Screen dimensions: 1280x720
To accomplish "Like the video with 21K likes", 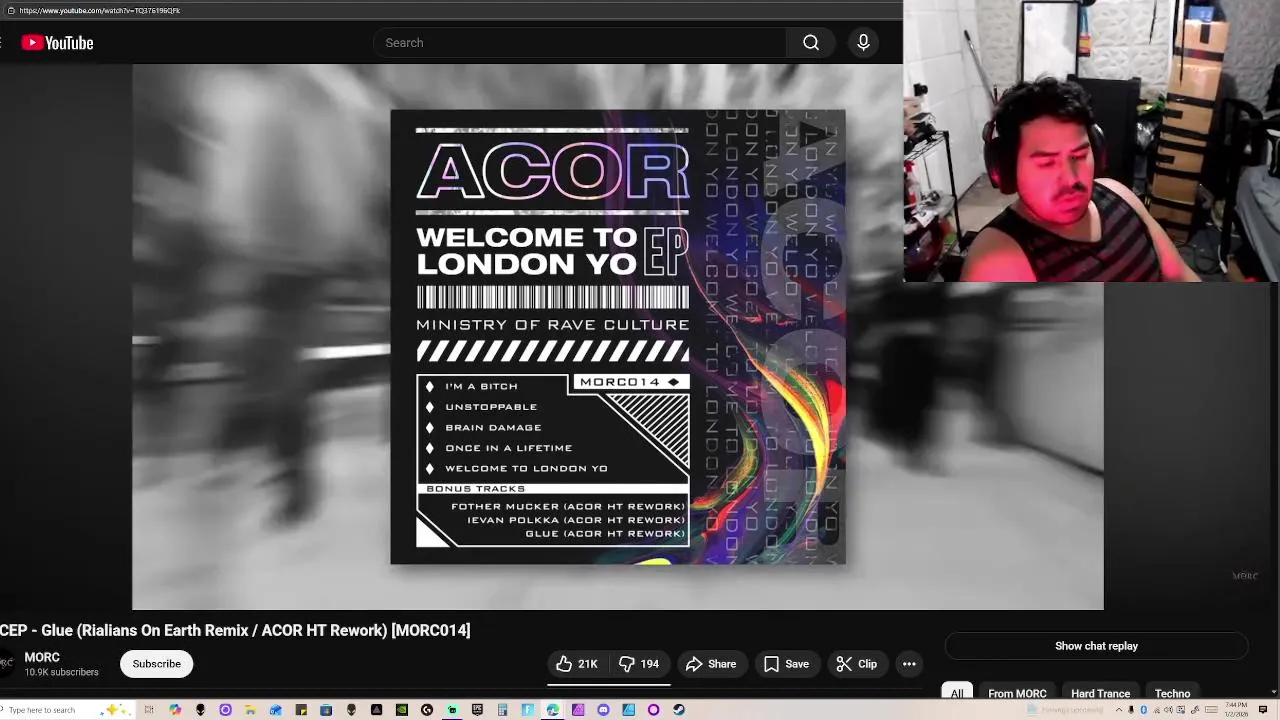I will click(x=576, y=664).
